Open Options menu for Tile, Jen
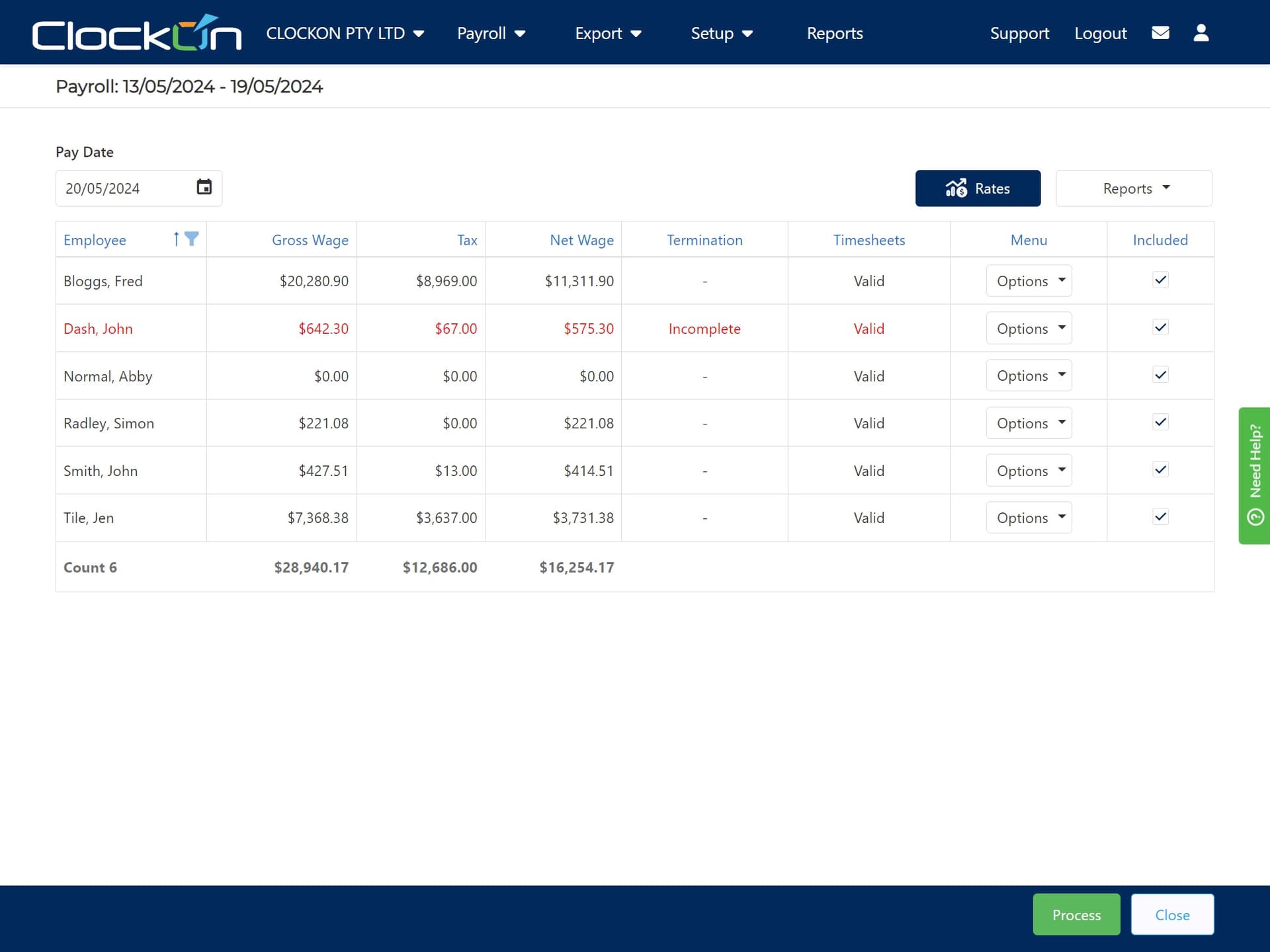Image resolution: width=1270 pixels, height=952 pixels. pos(1029,518)
